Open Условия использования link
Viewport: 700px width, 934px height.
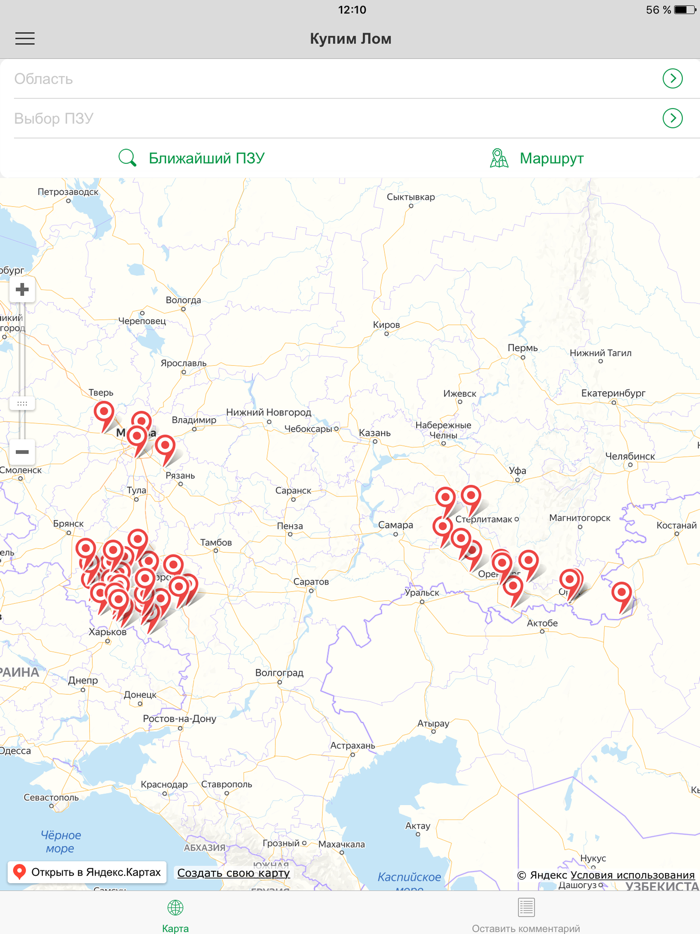(633, 875)
